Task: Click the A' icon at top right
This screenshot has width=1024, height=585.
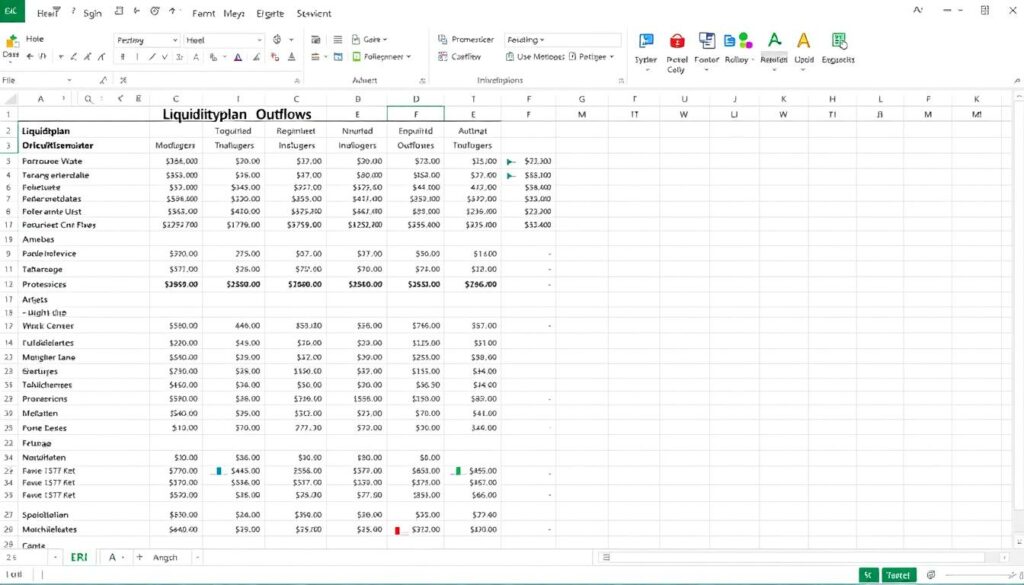Action: tap(918, 10)
